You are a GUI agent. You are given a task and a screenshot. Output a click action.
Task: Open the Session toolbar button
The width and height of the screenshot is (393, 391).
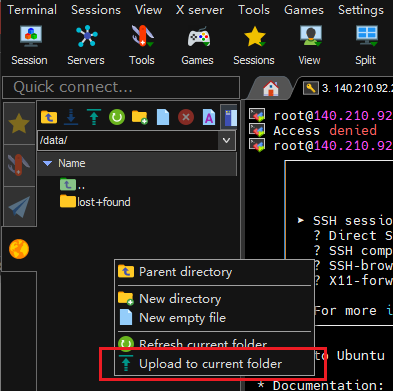[x=30, y=45]
